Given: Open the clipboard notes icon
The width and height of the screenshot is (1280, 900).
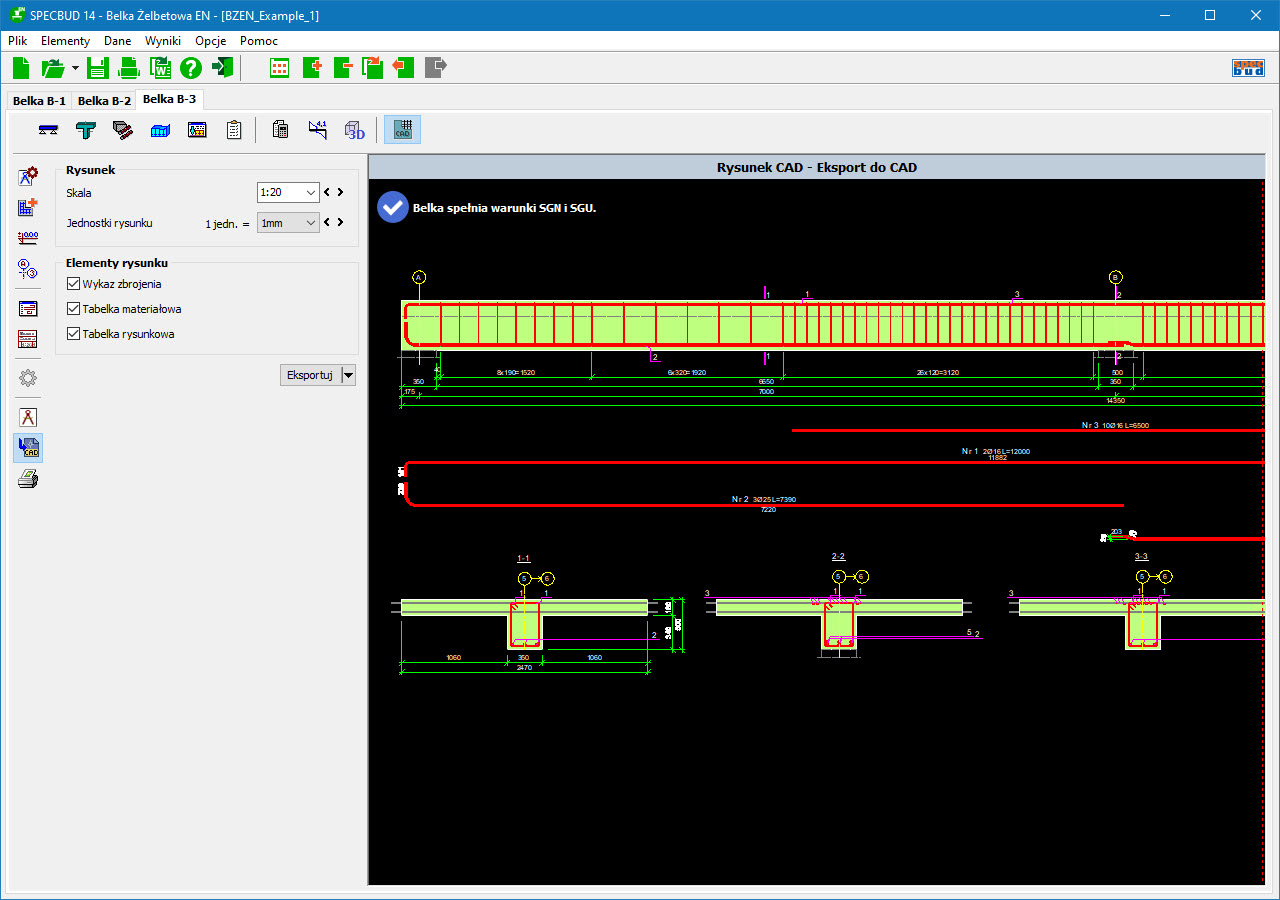Looking at the screenshot, I should pyautogui.click(x=234, y=130).
